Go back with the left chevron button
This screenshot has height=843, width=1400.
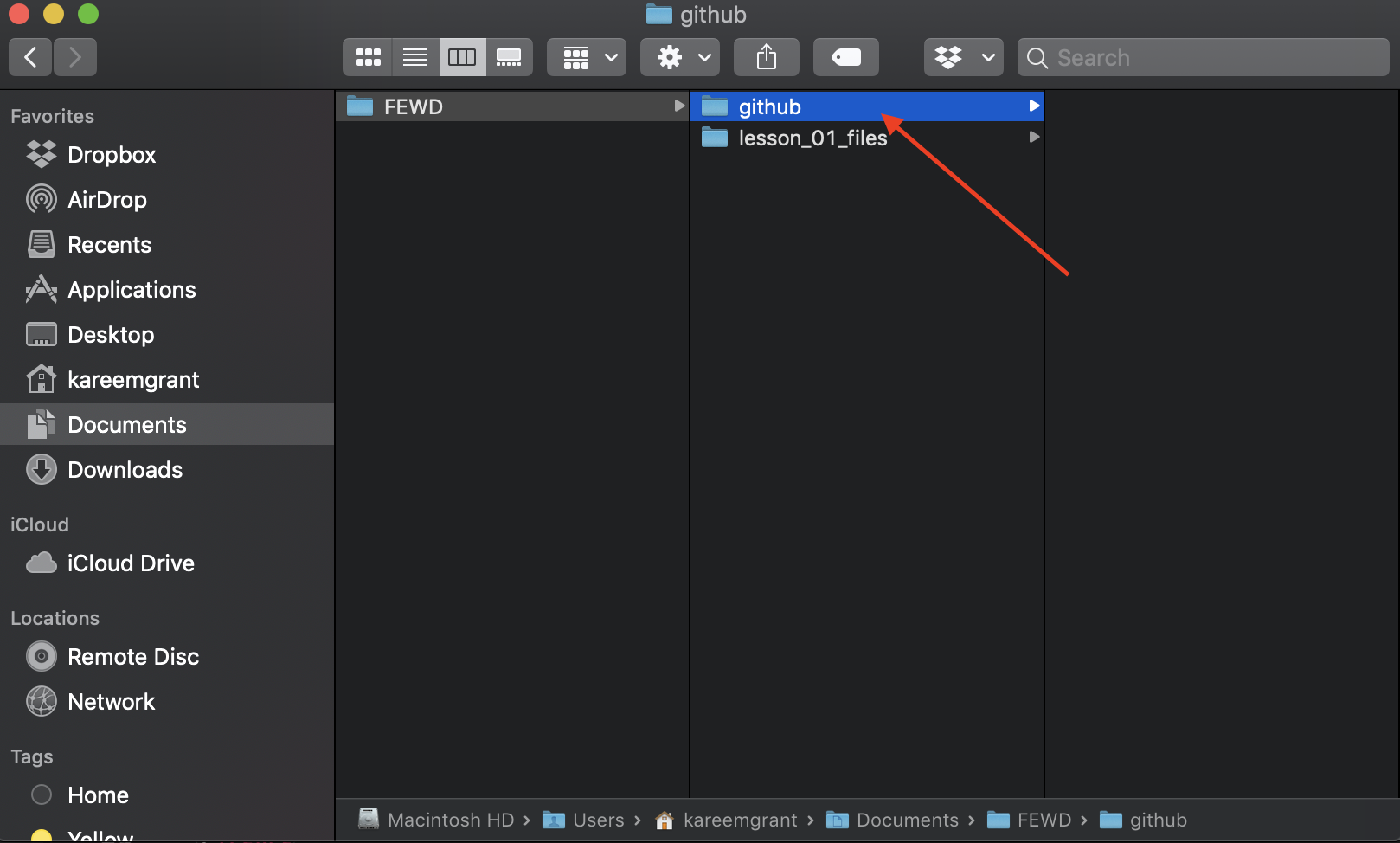coord(30,57)
